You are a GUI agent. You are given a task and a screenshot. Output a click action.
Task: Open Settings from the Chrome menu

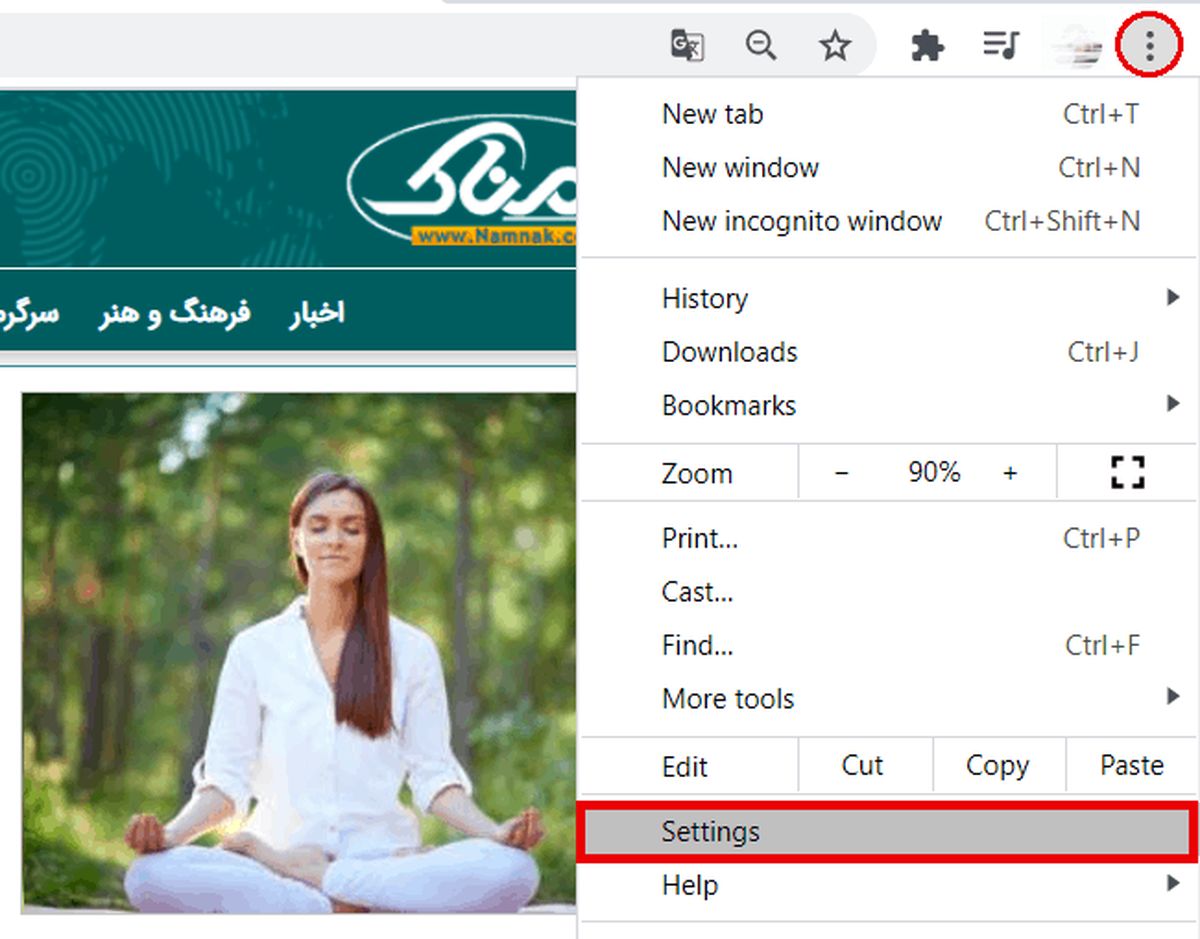[890, 831]
